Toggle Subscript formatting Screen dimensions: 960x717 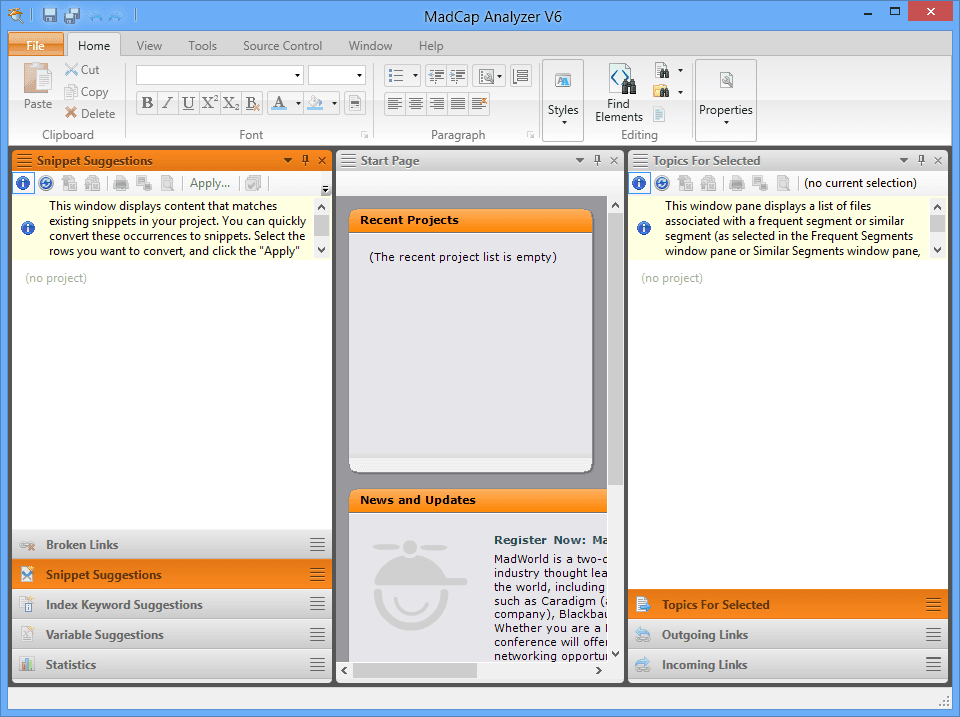coord(230,103)
